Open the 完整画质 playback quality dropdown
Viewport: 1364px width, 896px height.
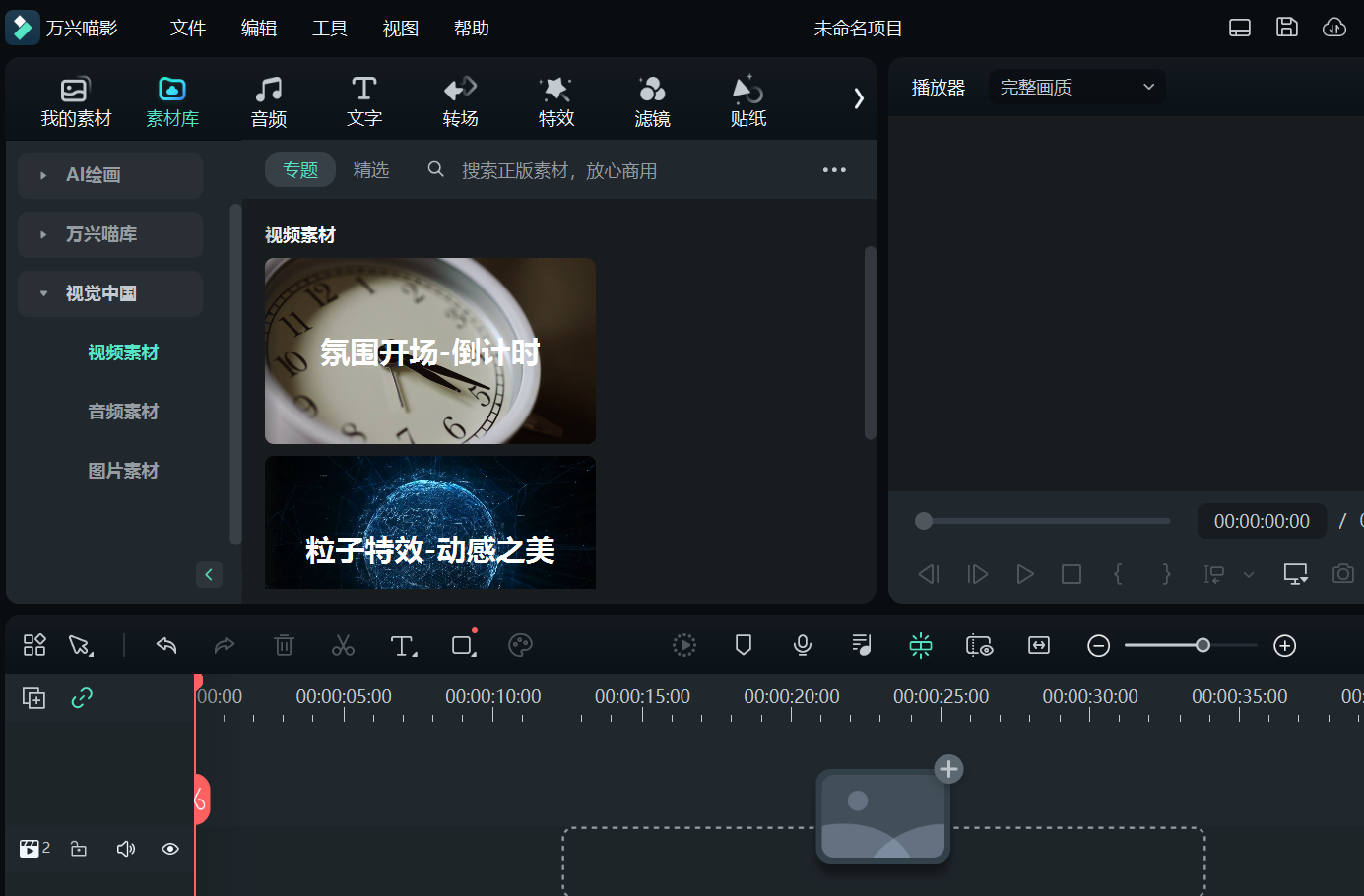pos(1076,87)
